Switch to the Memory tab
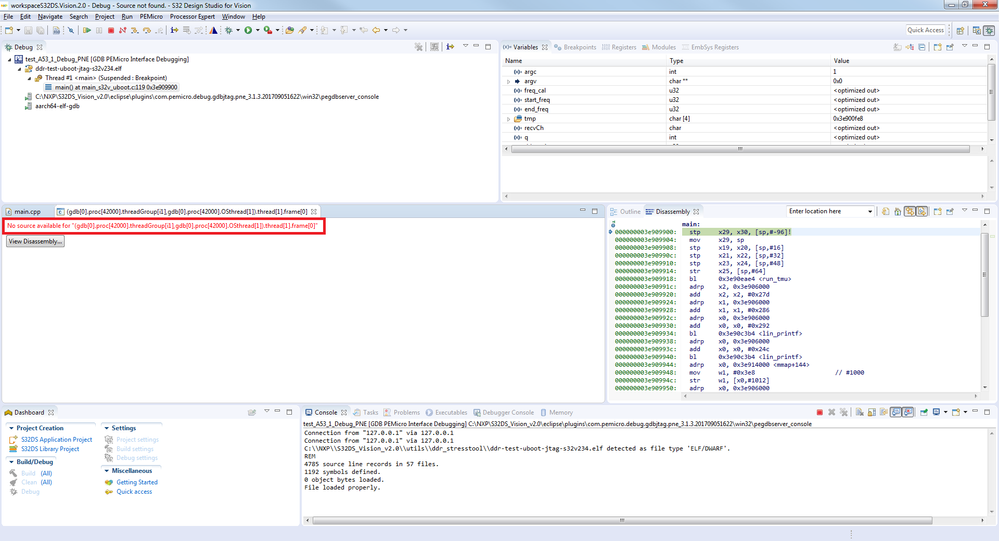The width and height of the screenshot is (999, 541). point(556,412)
